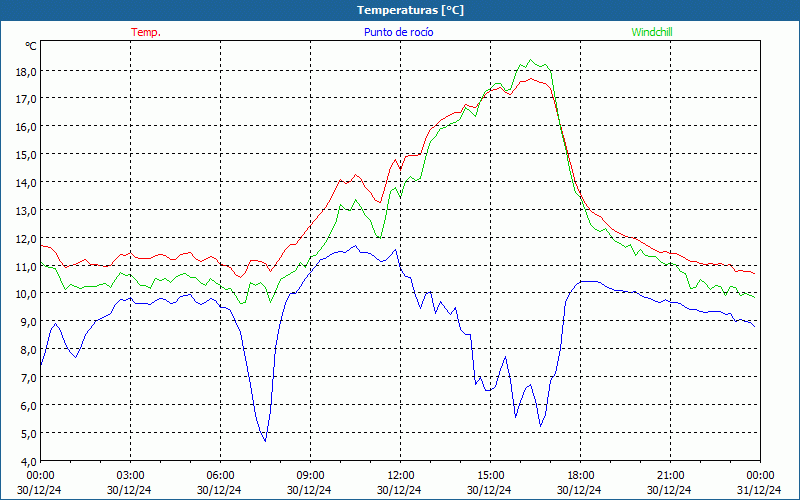Click the 15,0 y-axis value
Screen dimensions: 800x500
[26, 156]
